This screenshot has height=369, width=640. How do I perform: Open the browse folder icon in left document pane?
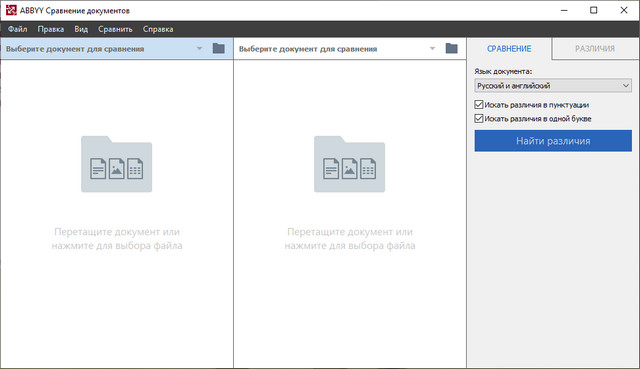point(219,49)
